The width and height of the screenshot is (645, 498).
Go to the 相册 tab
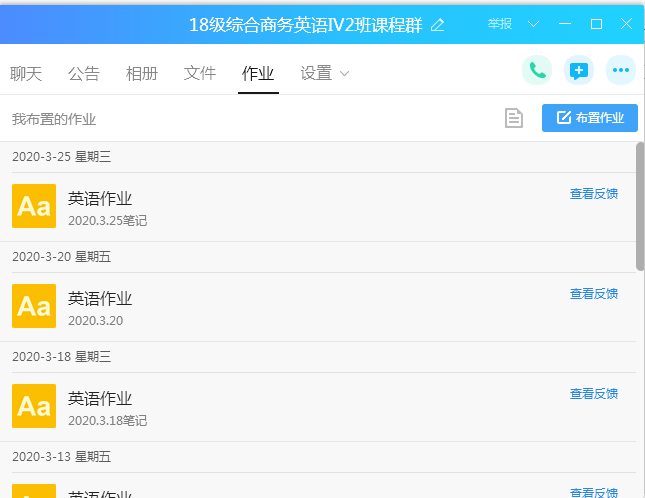coord(142,73)
